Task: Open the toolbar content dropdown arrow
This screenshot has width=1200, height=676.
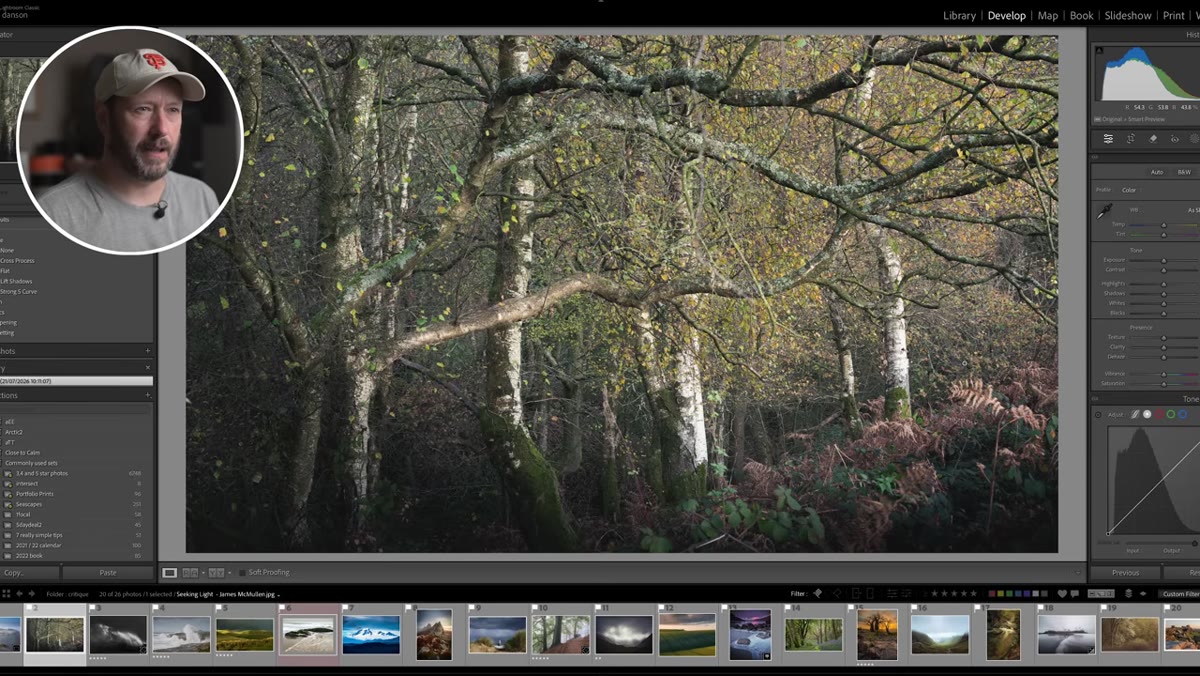Action: click(x=1077, y=573)
